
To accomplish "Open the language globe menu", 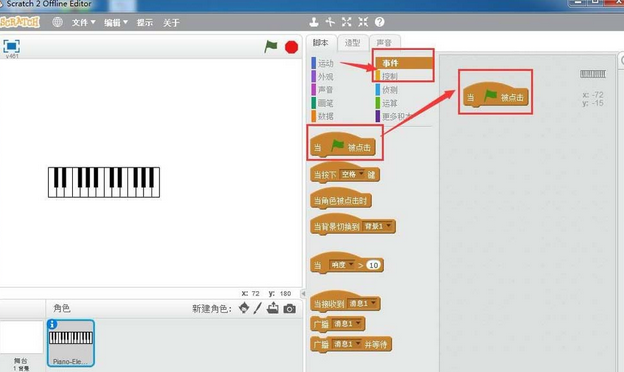I will 58,22.
